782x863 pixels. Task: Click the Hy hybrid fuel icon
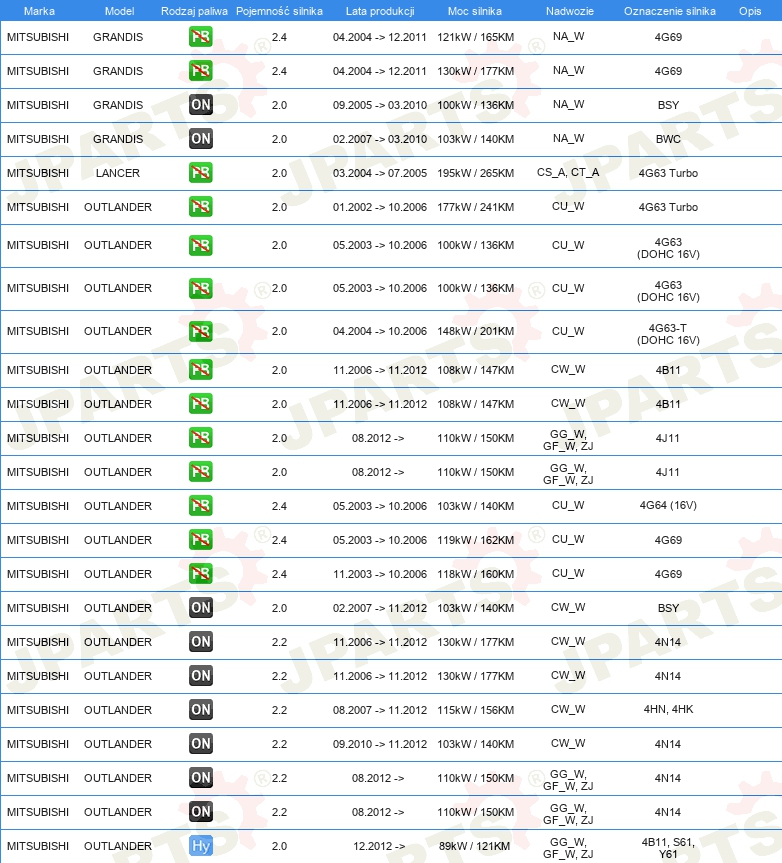200,846
